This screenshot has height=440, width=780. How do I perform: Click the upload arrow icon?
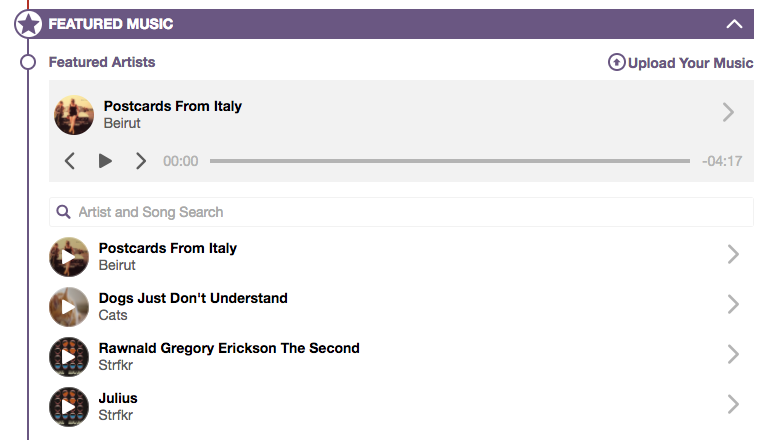[x=617, y=62]
